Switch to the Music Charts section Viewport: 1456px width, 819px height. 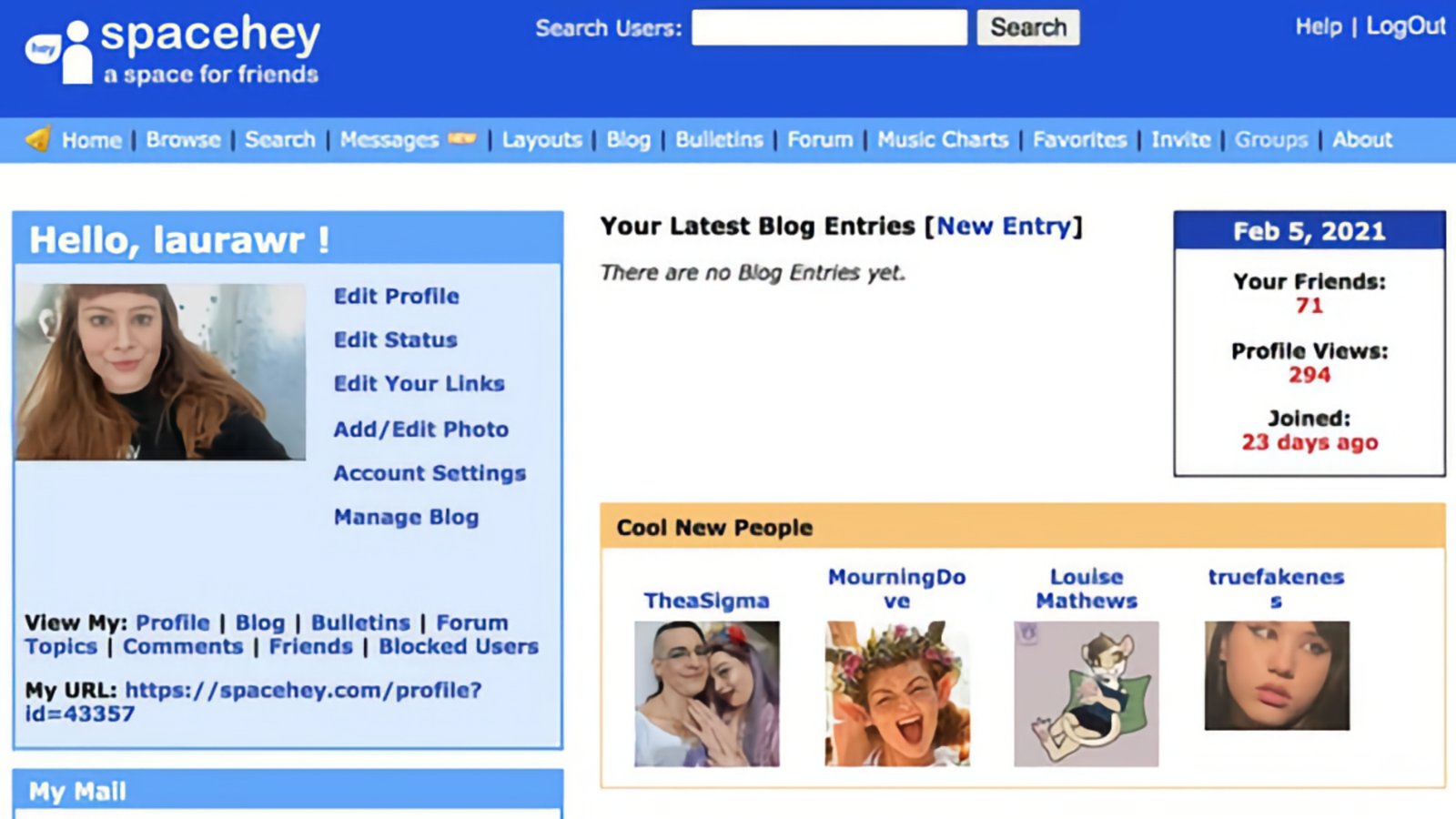point(942,139)
